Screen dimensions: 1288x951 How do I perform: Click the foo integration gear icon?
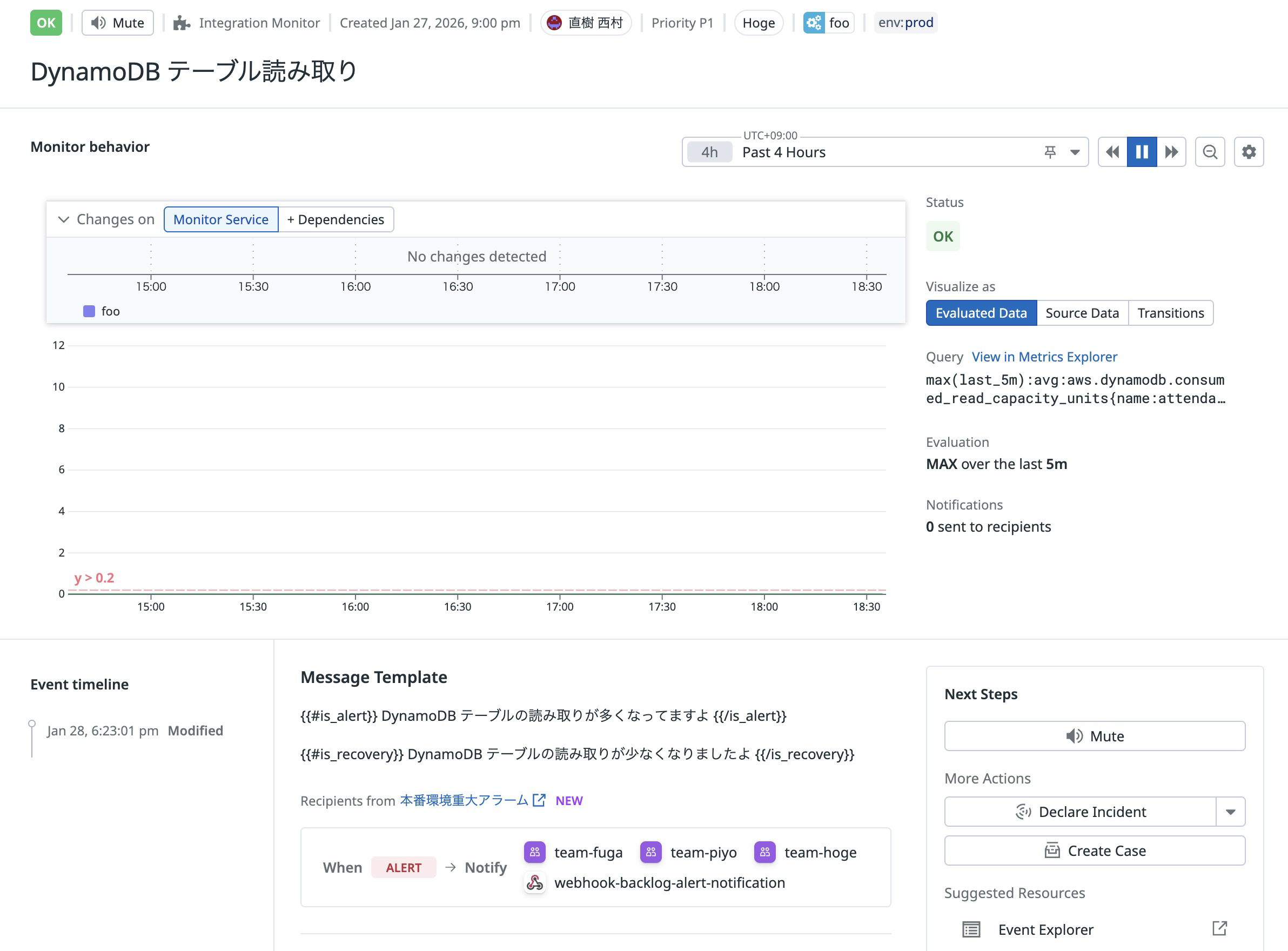(x=814, y=23)
